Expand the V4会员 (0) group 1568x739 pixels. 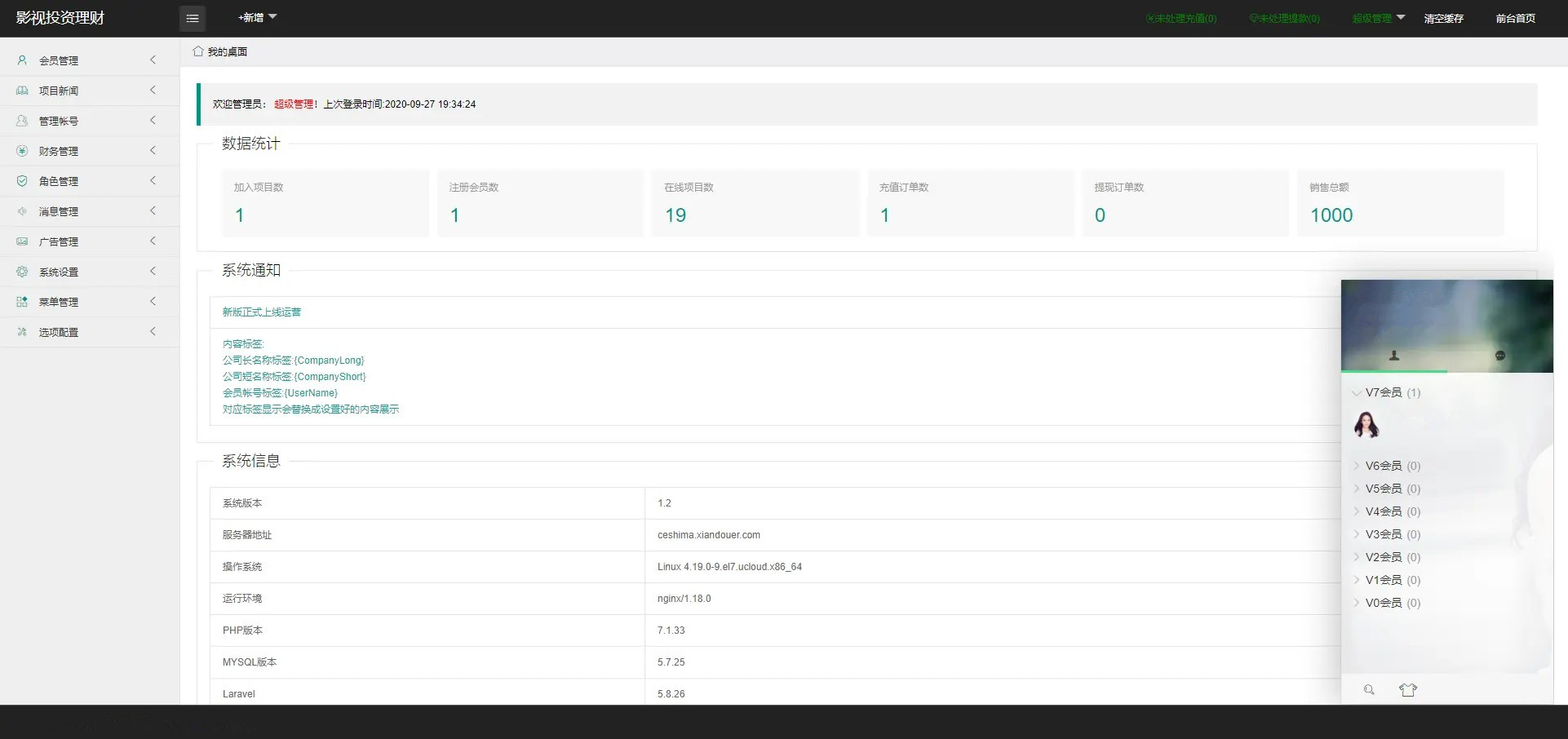tap(1386, 511)
